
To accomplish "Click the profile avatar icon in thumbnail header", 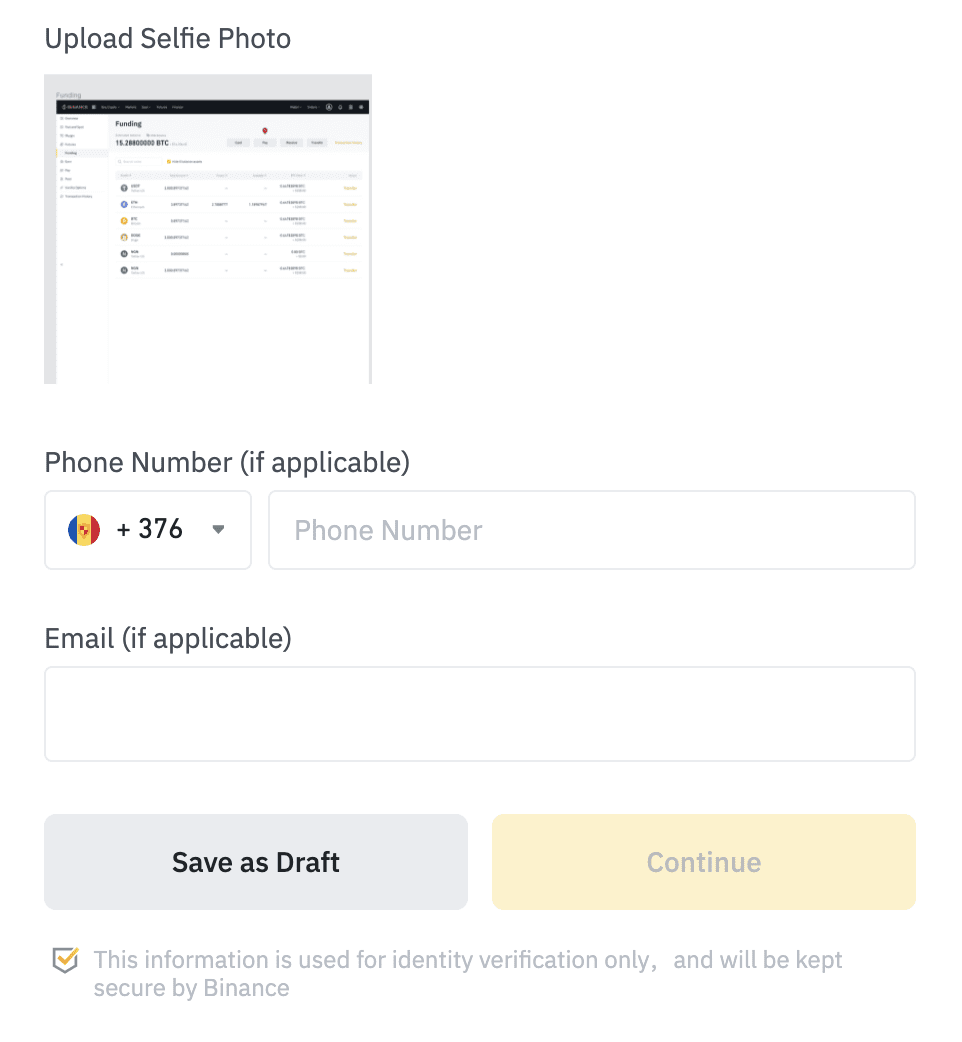I will point(329,107).
